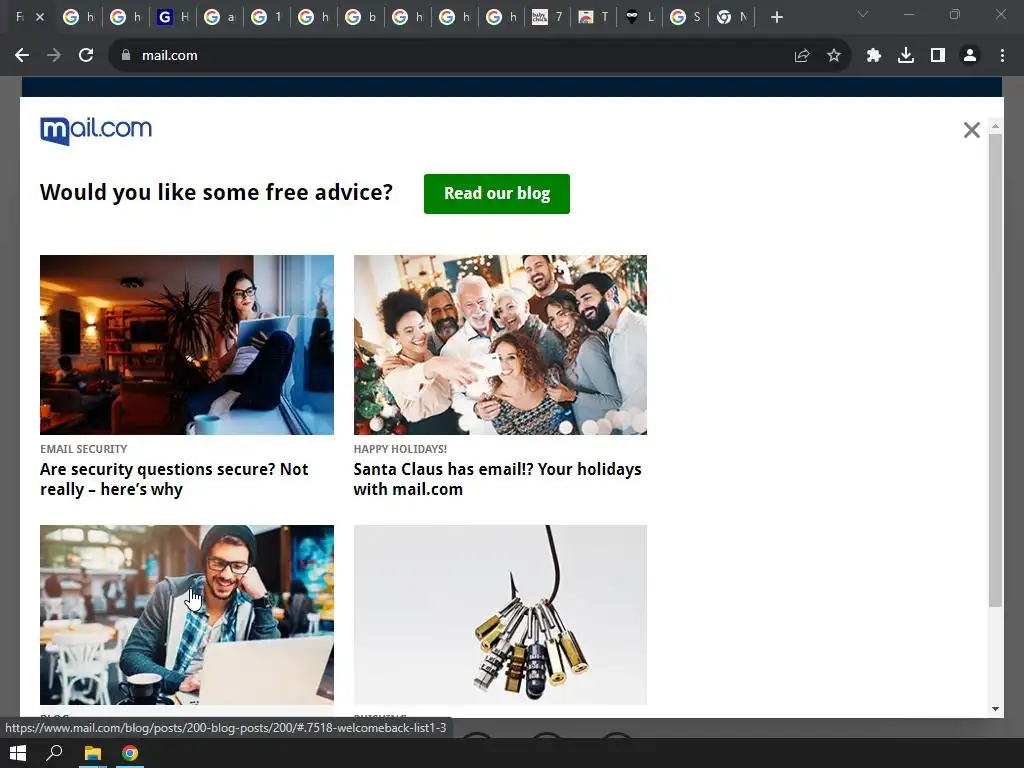Click 'Would you like some free advice?' heading
The height and width of the screenshot is (768, 1024).
[216, 193]
